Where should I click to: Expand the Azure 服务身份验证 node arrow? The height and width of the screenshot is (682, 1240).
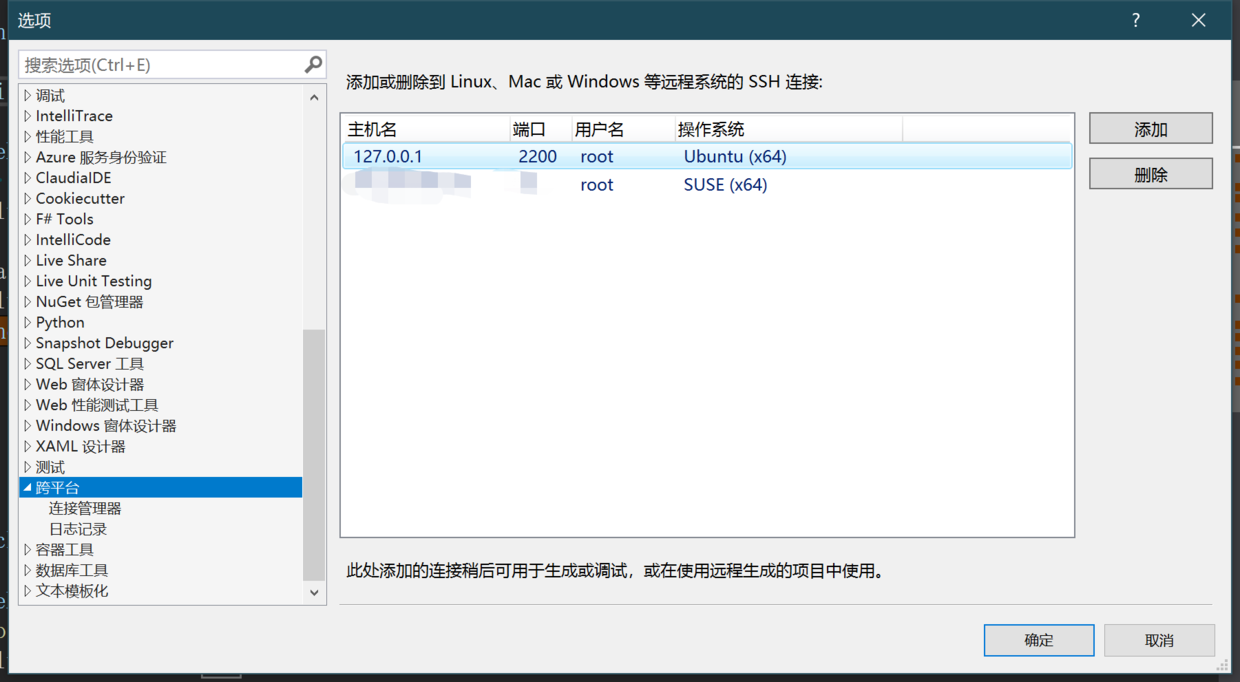click(28, 158)
